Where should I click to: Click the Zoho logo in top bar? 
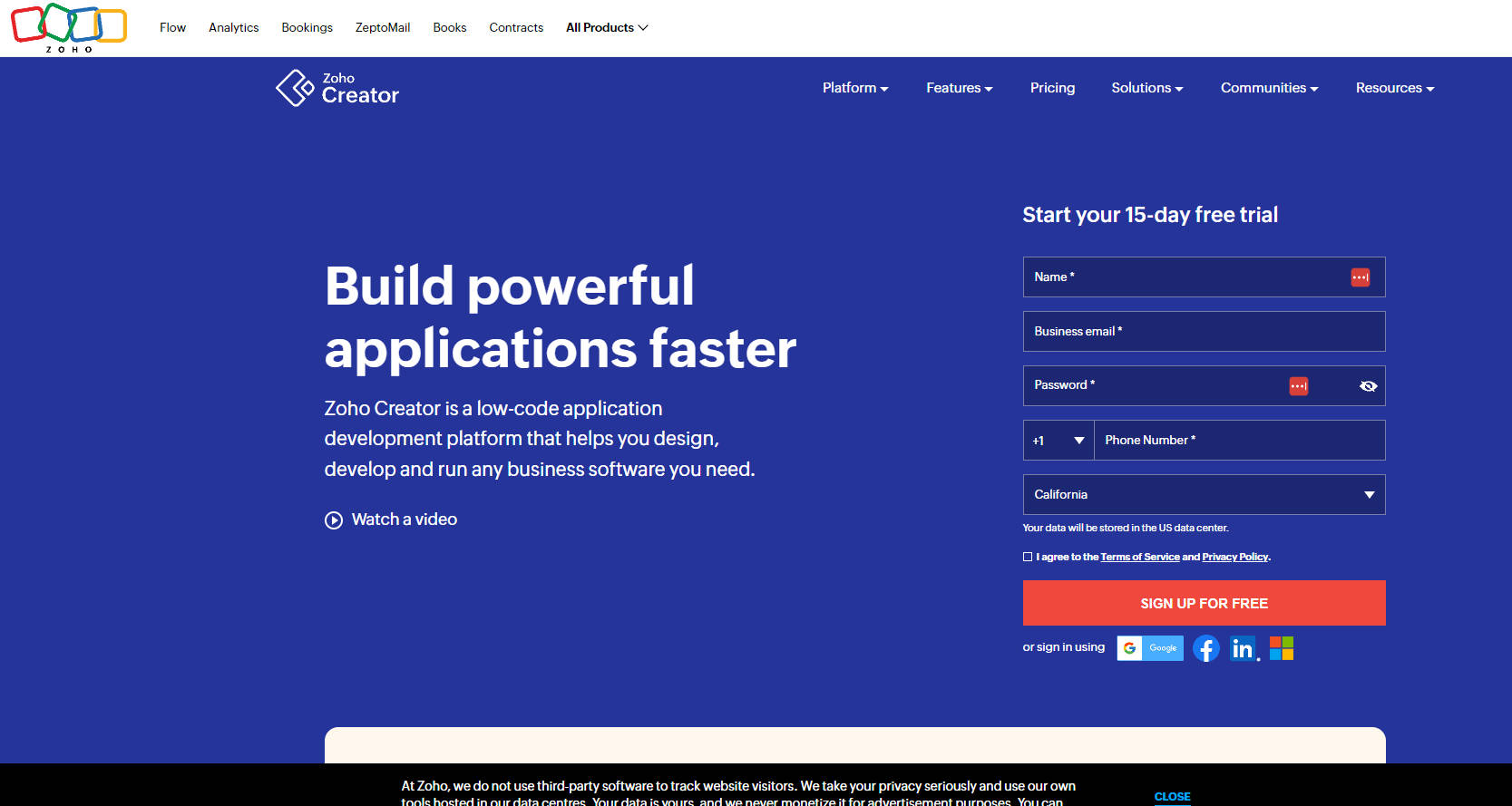(x=68, y=27)
